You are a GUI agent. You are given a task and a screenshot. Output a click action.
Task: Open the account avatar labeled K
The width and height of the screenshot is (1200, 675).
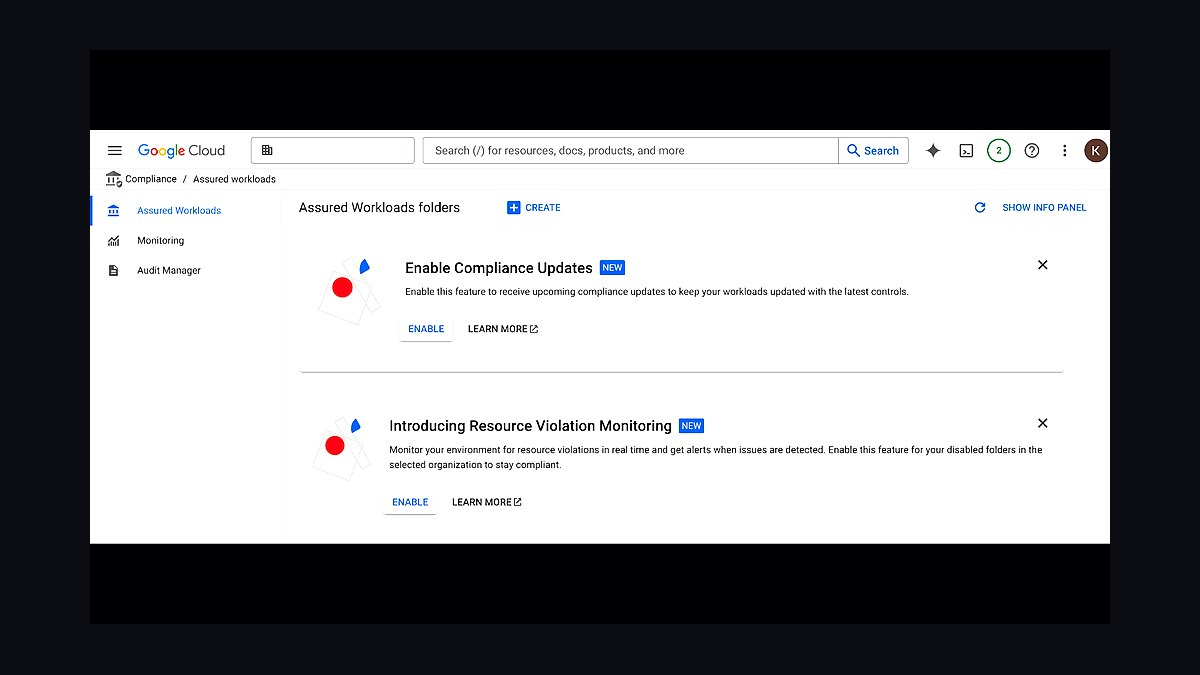pos(1096,151)
